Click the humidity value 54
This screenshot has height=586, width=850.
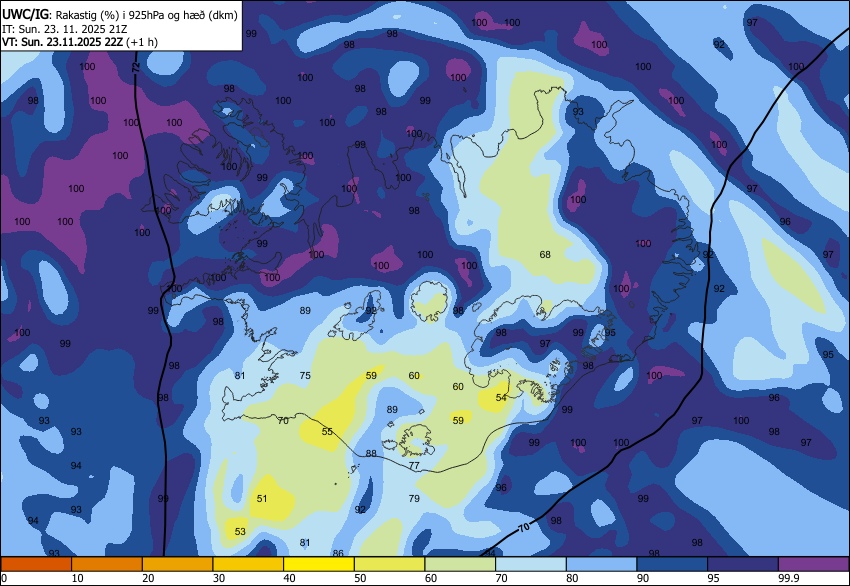(x=501, y=397)
